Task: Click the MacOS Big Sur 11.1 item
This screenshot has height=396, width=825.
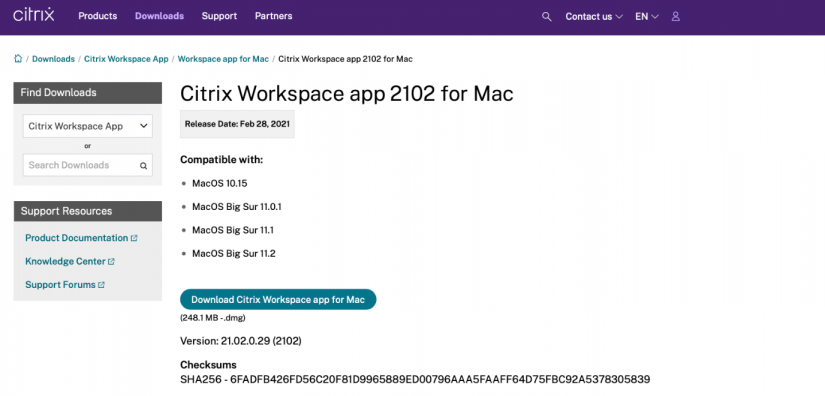Action: 233,230
